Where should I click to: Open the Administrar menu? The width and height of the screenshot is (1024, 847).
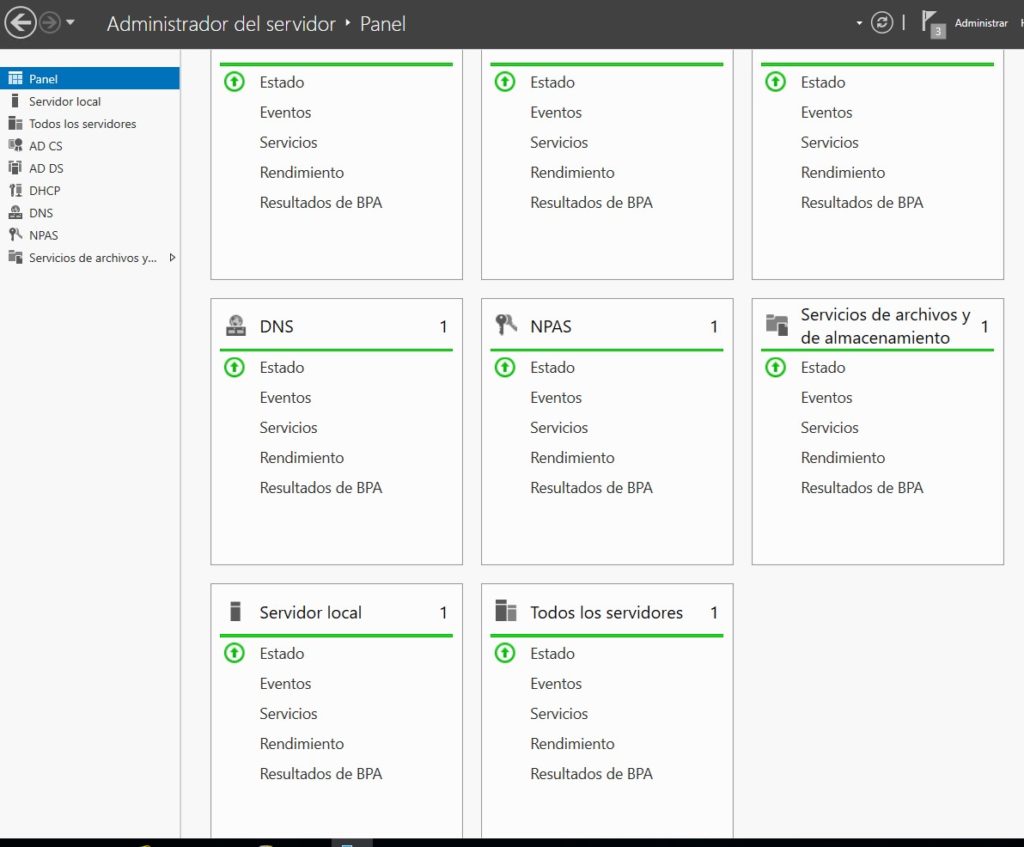(x=981, y=22)
